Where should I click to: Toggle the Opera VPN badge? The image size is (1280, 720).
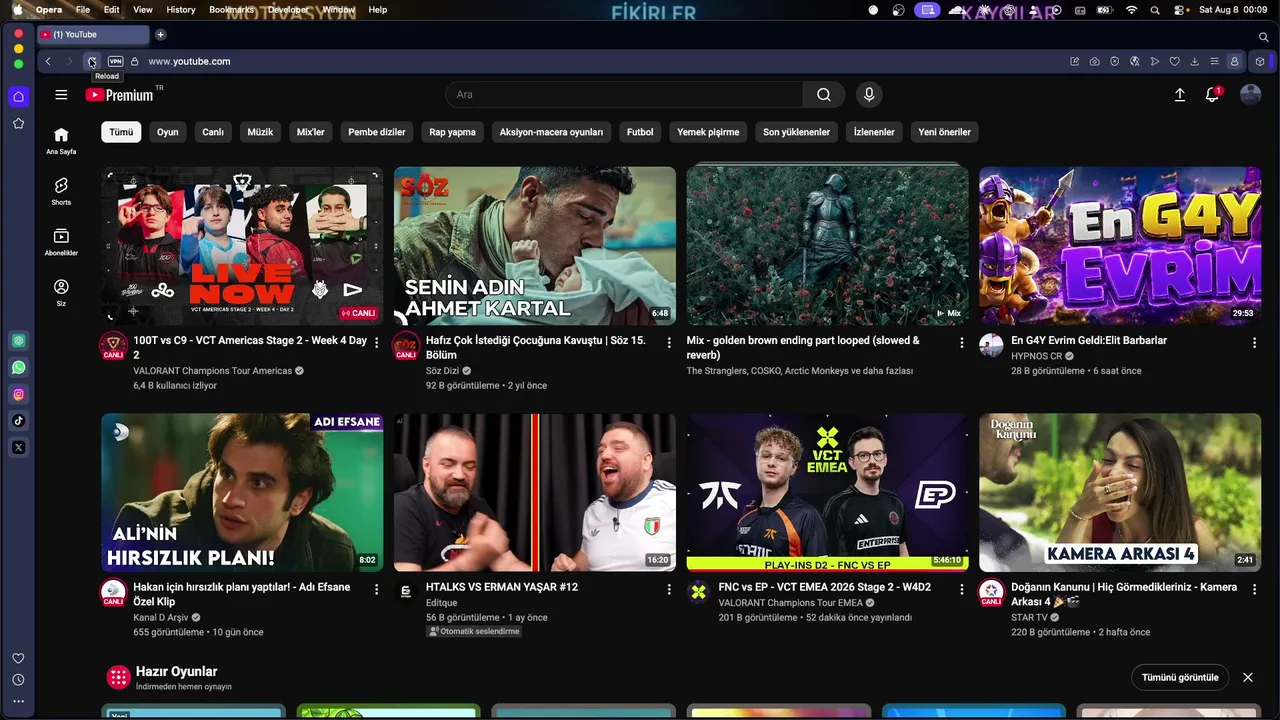point(115,61)
